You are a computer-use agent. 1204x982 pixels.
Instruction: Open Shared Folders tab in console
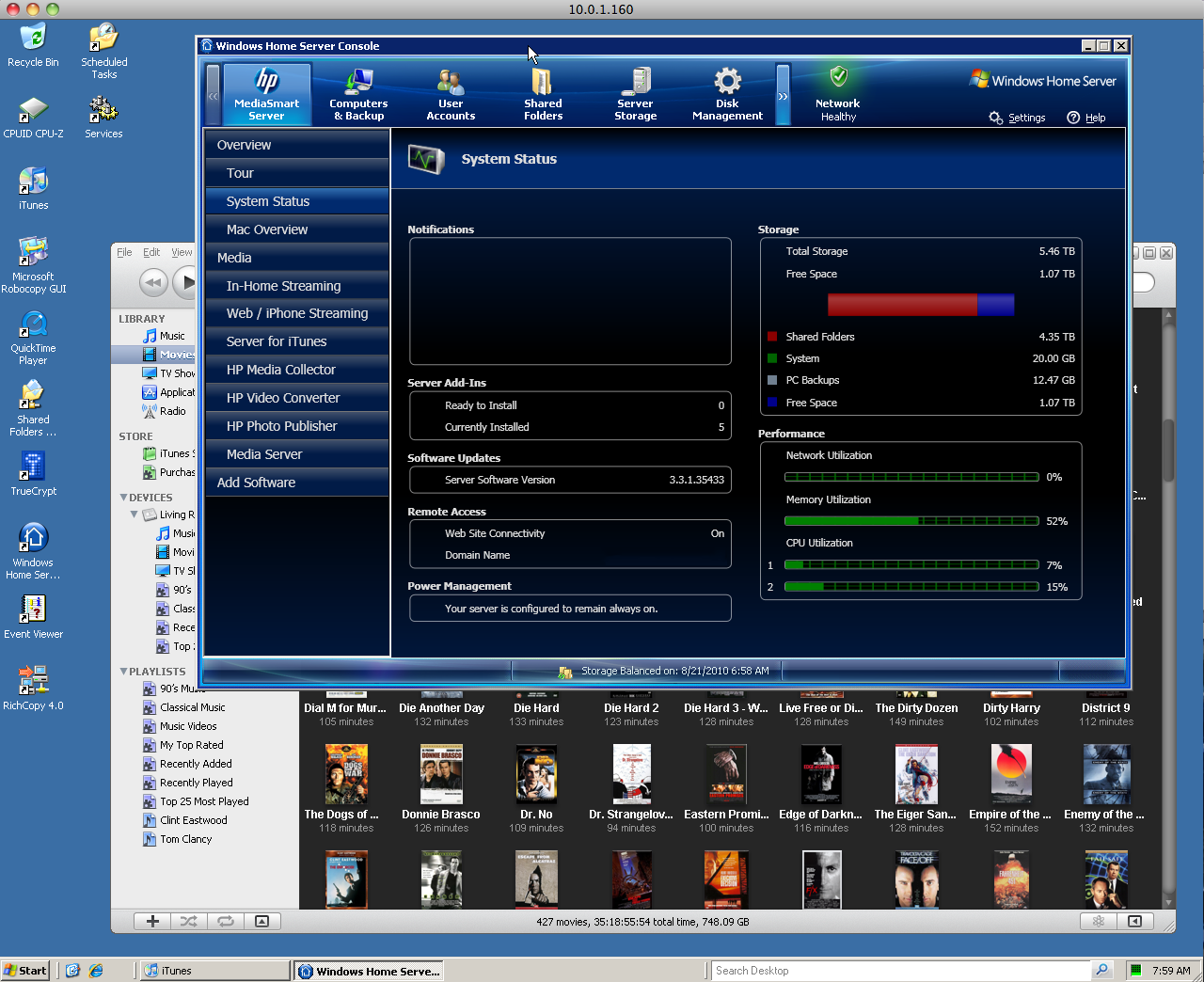tap(543, 94)
